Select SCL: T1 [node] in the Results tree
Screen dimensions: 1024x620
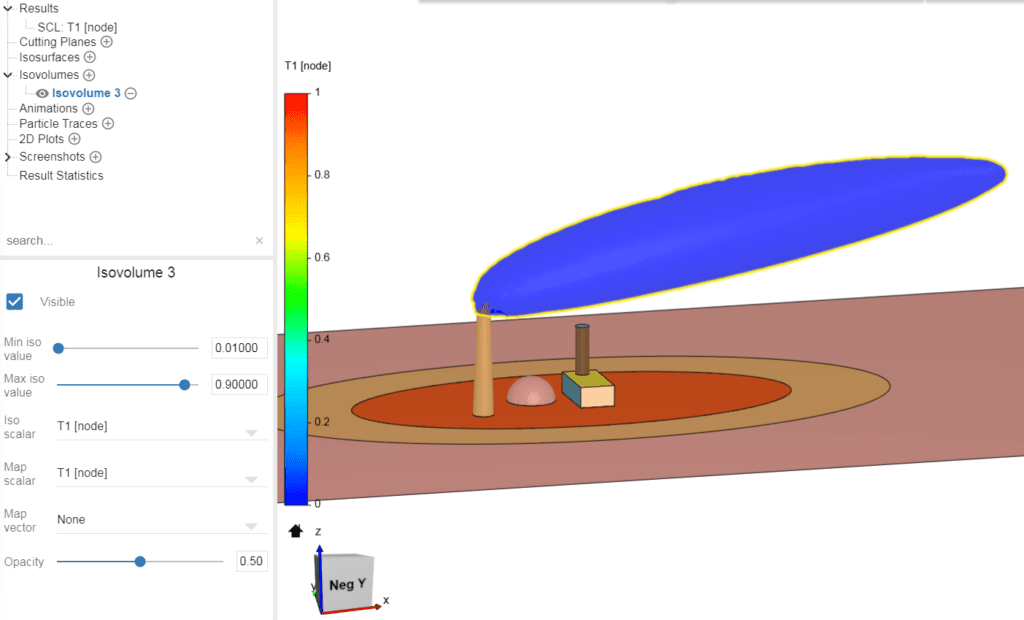tap(77, 28)
